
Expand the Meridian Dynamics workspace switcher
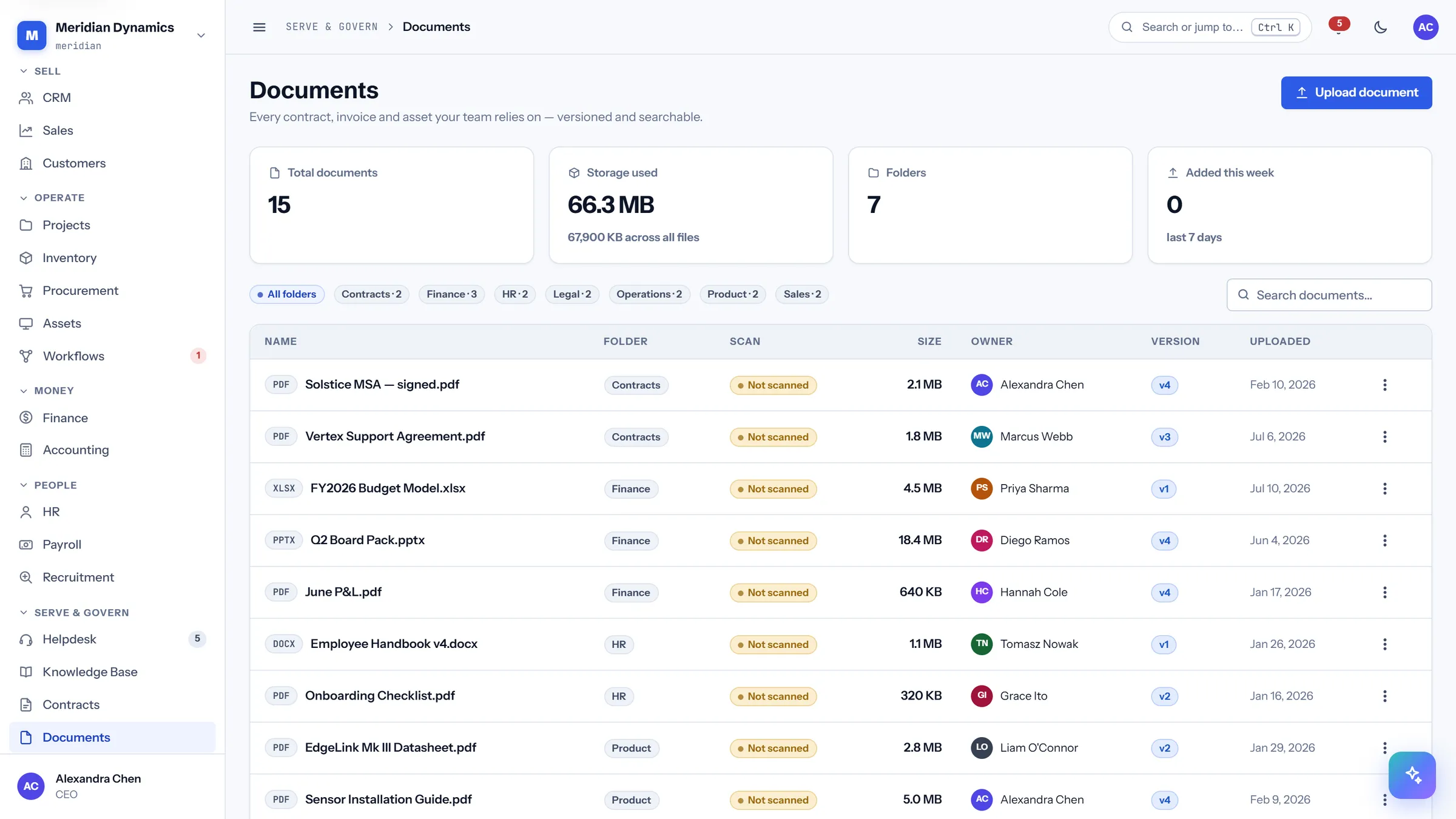click(112, 35)
